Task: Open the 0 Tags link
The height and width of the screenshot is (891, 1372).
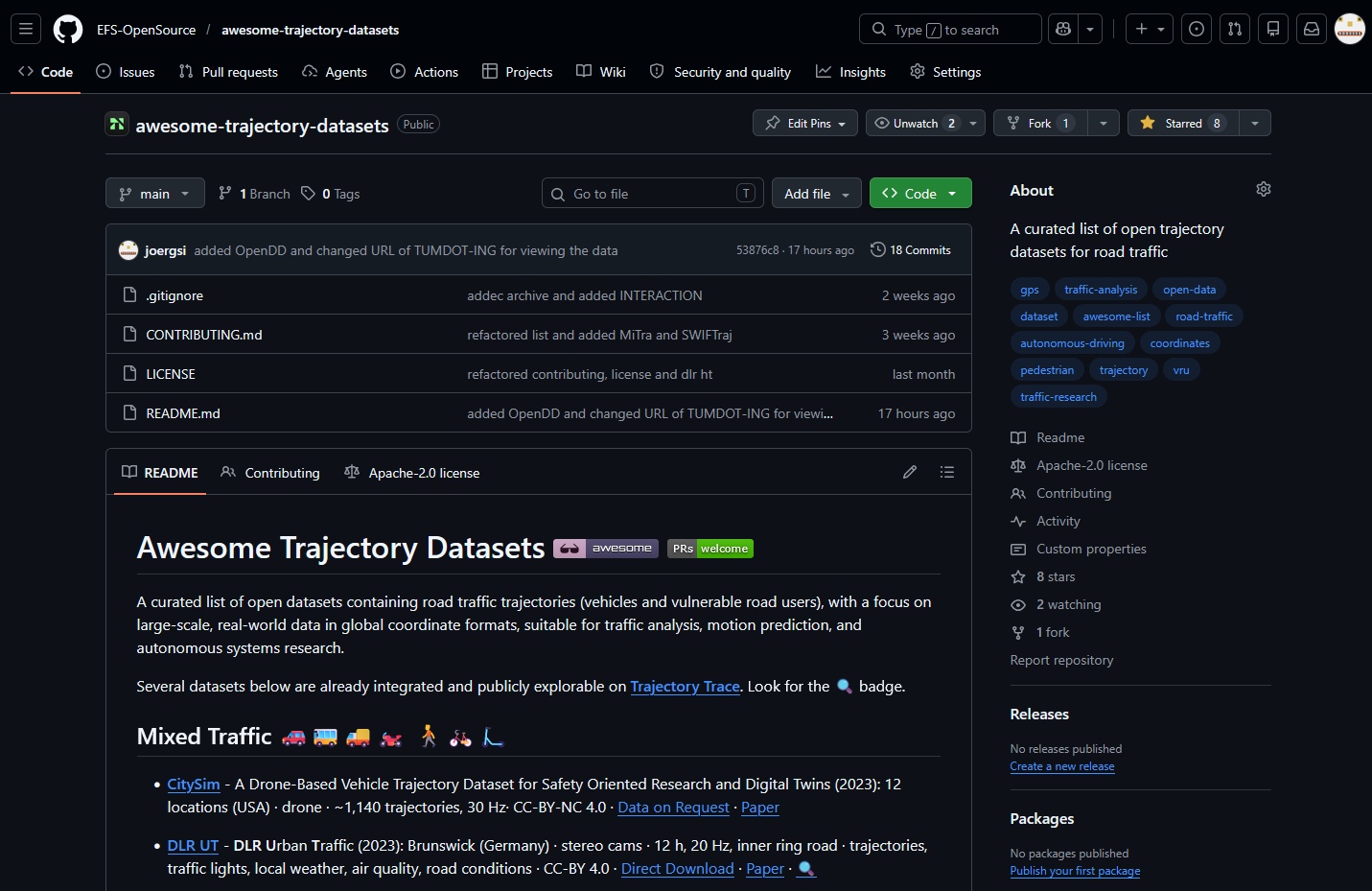Action: pos(331,194)
